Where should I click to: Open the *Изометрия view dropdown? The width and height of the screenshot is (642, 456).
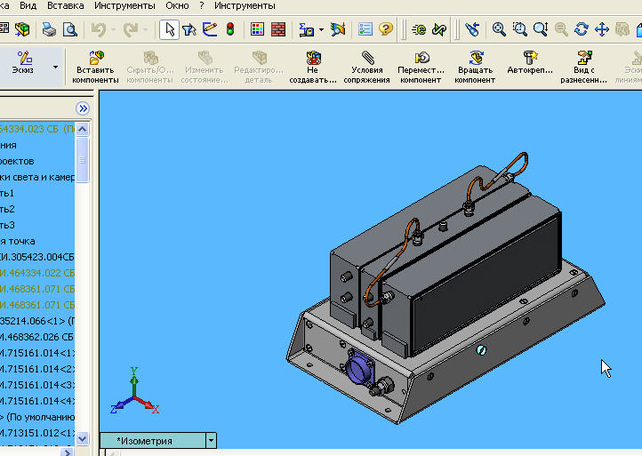point(210,440)
